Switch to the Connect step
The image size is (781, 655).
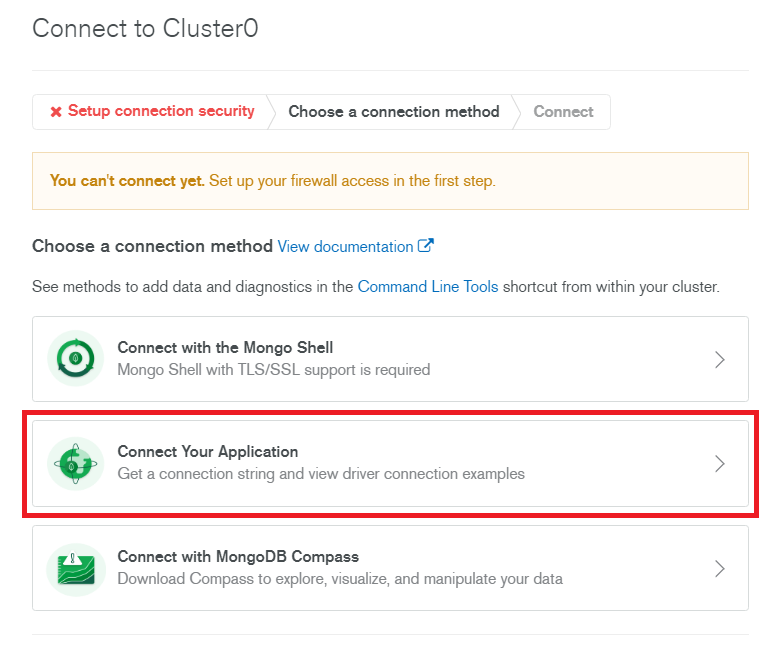coord(563,112)
